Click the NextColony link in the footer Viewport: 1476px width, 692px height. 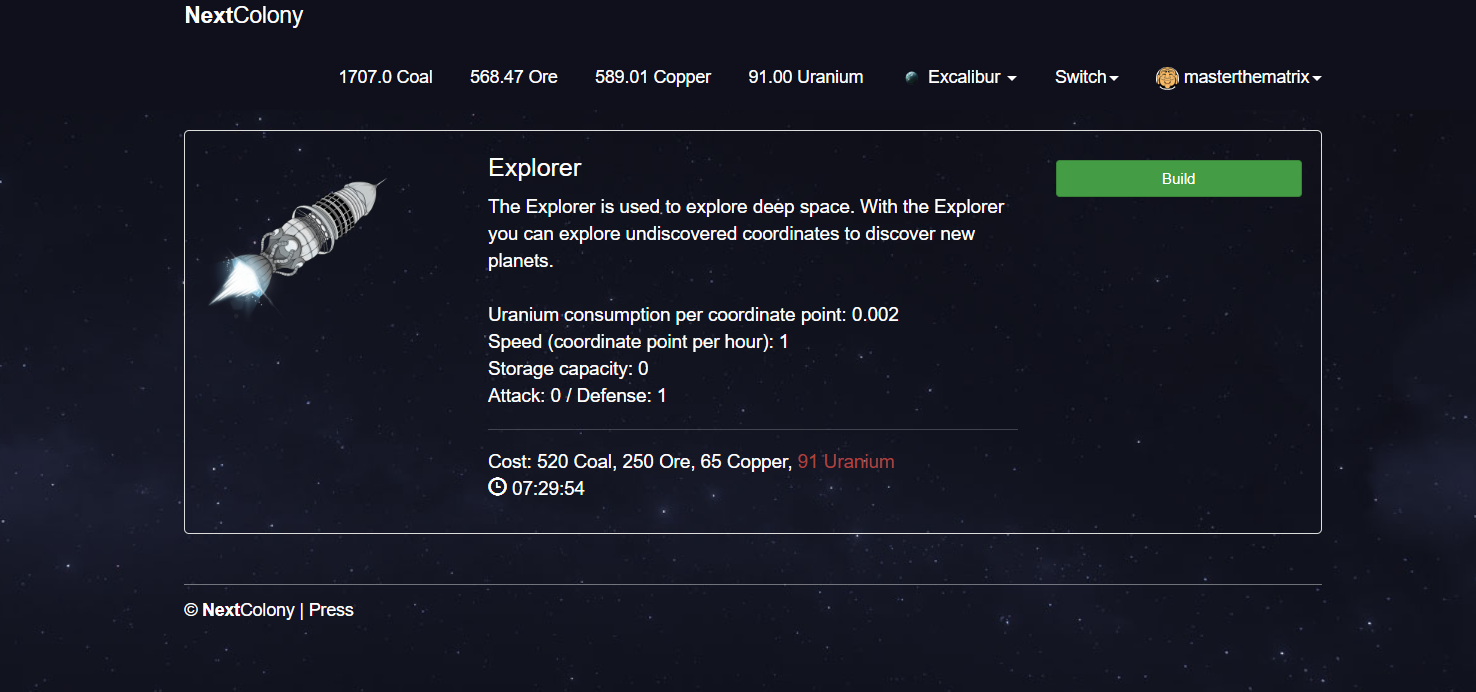click(x=248, y=610)
